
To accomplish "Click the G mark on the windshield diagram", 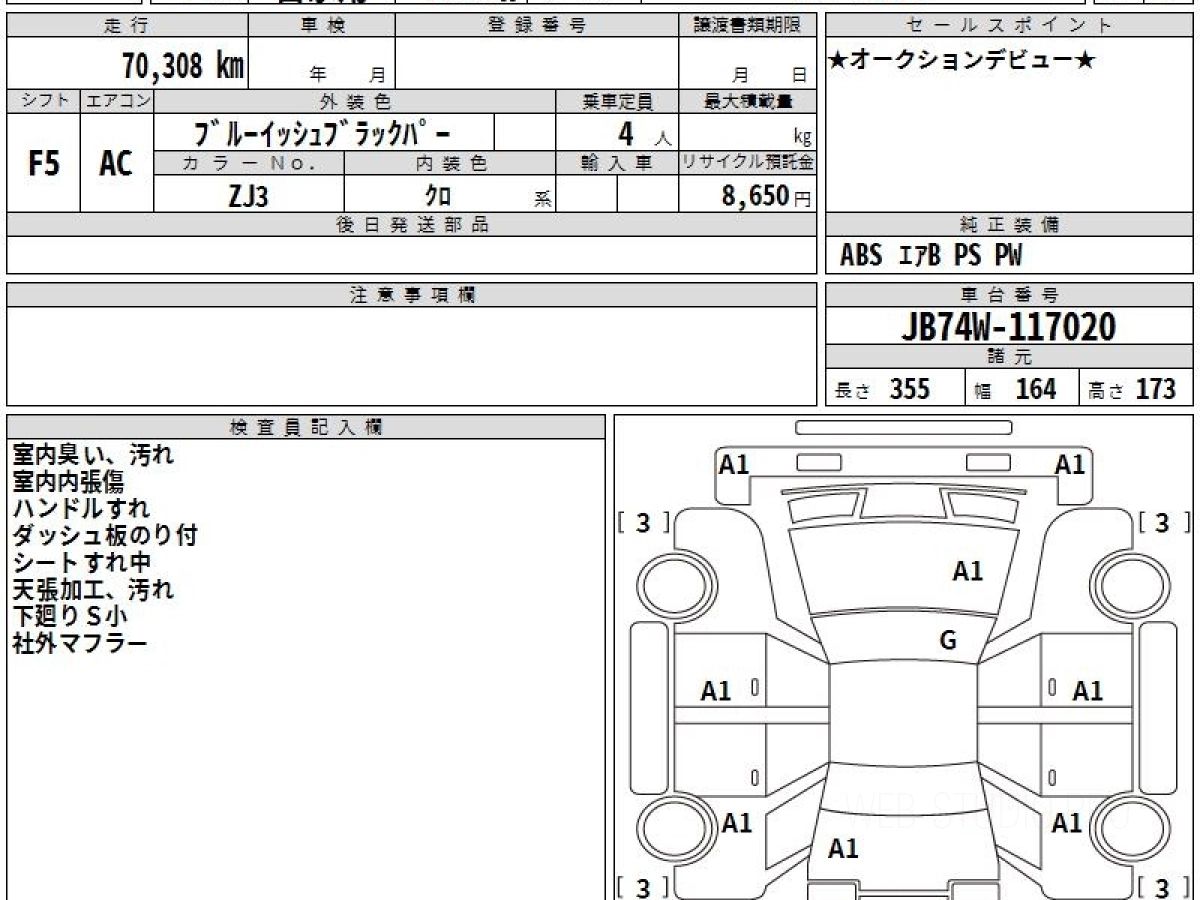I will pos(948,640).
